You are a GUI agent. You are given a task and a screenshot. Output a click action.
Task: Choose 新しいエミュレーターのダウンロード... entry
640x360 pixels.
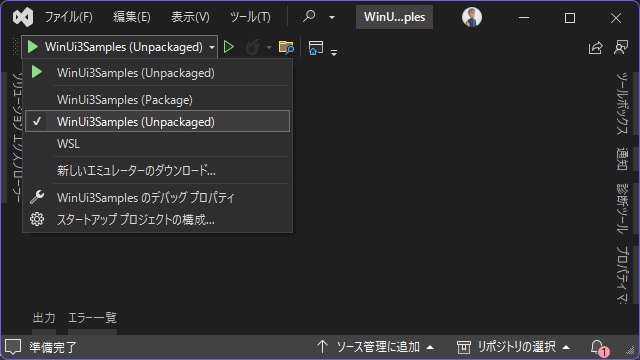point(158,171)
